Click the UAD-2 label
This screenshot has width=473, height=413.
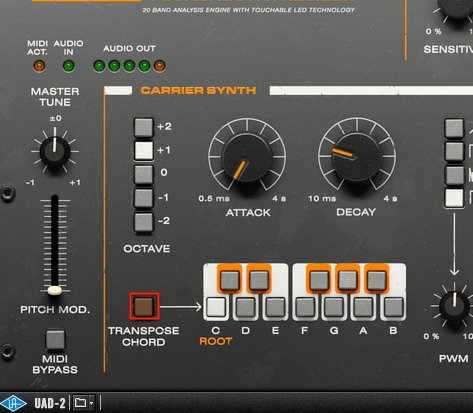pyautogui.click(x=50, y=404)
